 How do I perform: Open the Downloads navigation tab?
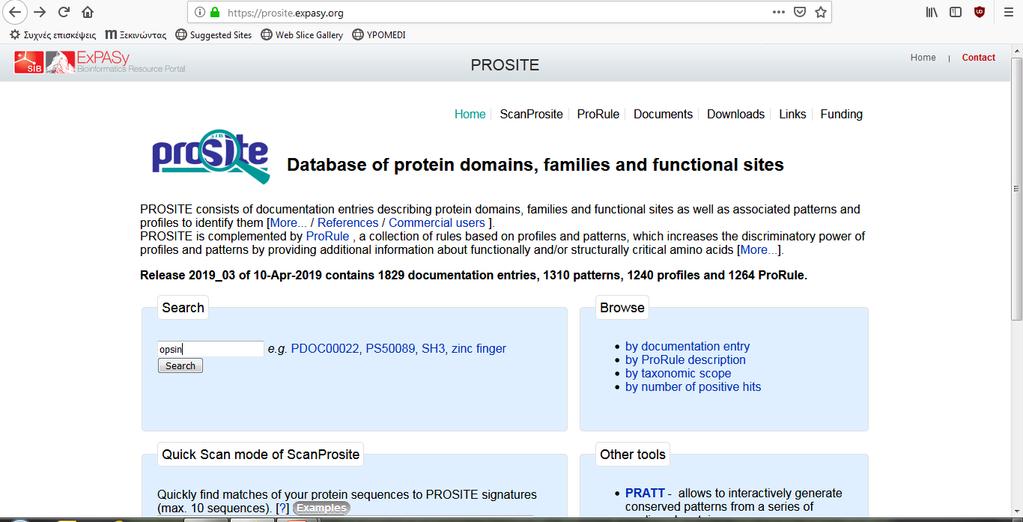point(735,114)
